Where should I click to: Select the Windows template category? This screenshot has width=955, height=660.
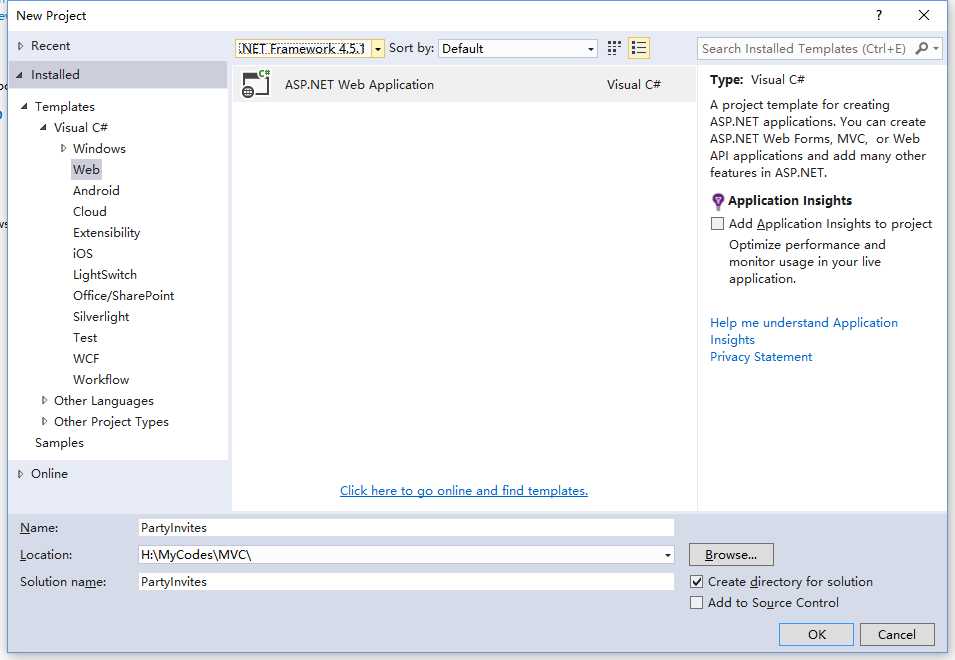[x=99, y=149]
